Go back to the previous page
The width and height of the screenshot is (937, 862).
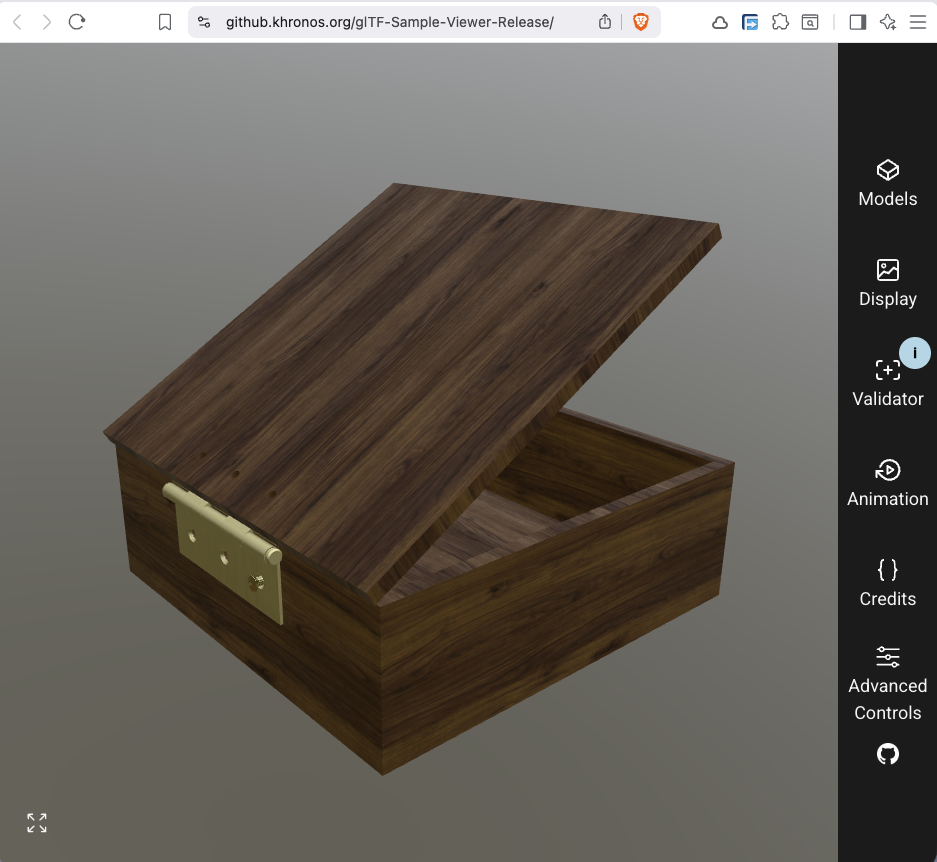click(17, 22)
